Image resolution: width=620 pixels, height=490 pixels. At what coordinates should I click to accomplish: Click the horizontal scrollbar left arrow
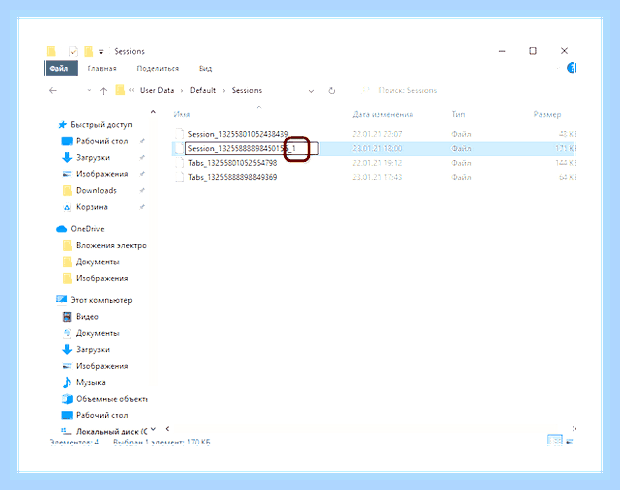[168, 428]
